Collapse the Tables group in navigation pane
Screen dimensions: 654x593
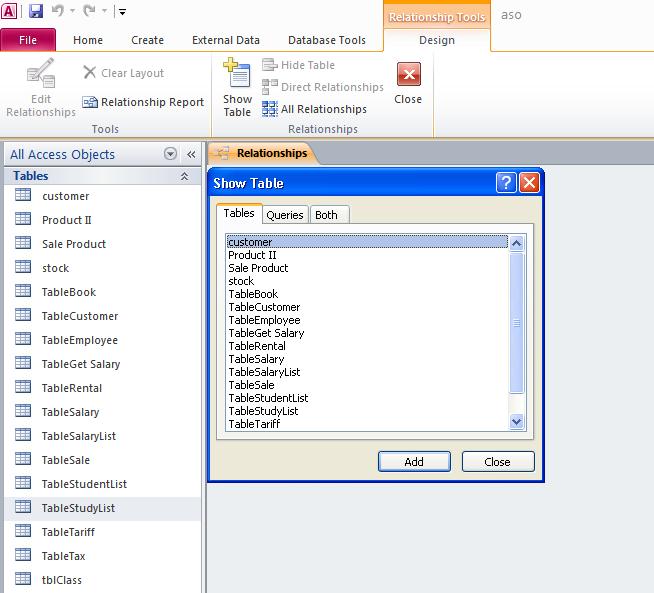click(184, 176)
